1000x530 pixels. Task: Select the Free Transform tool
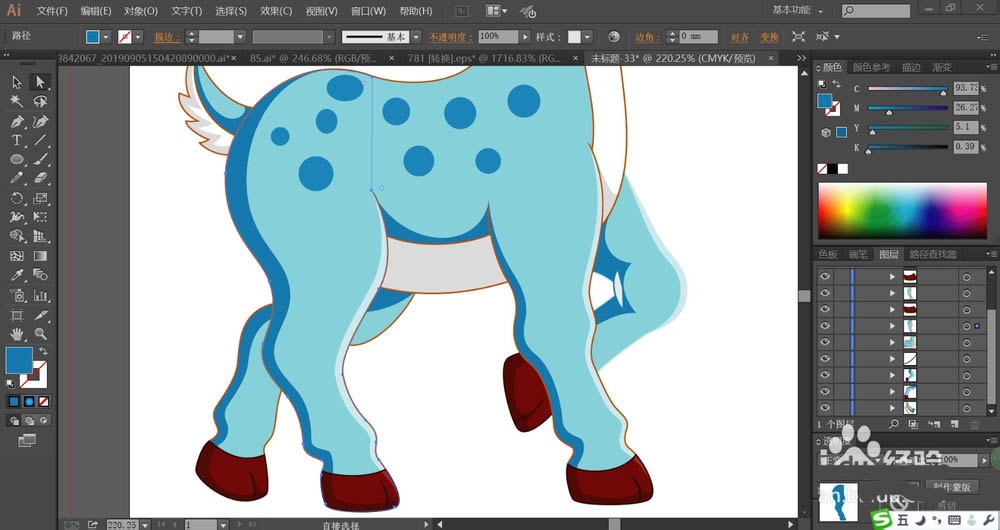[40, 217]
